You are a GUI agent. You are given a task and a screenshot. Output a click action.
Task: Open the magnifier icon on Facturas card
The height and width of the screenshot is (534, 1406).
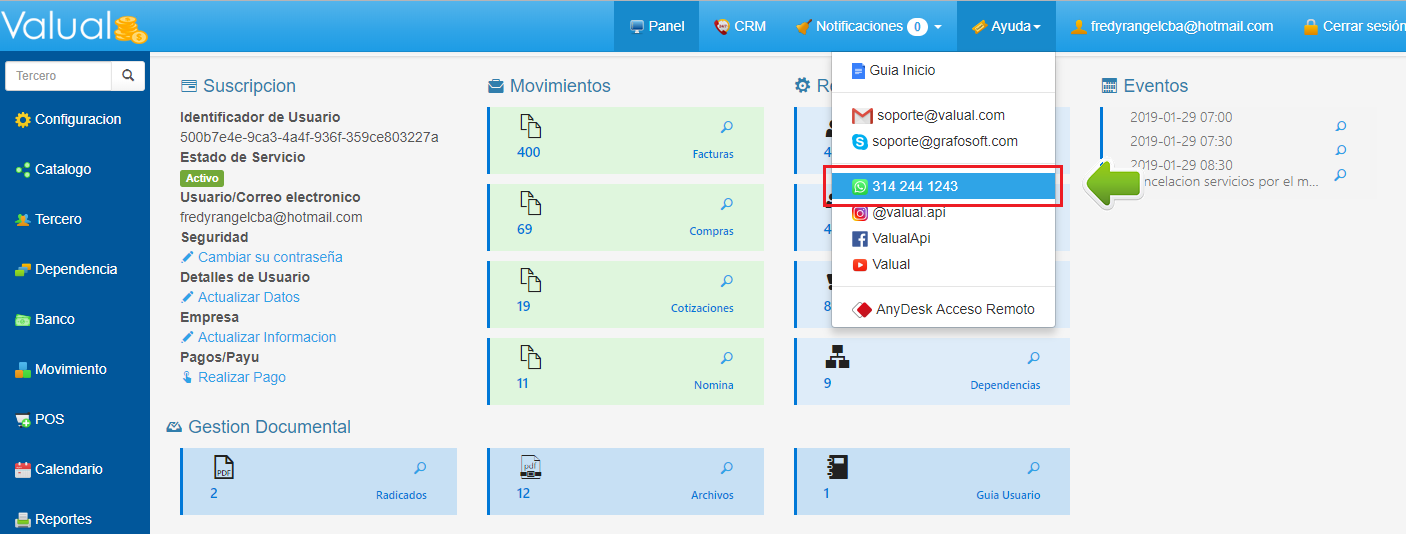(x=727, y=127)
